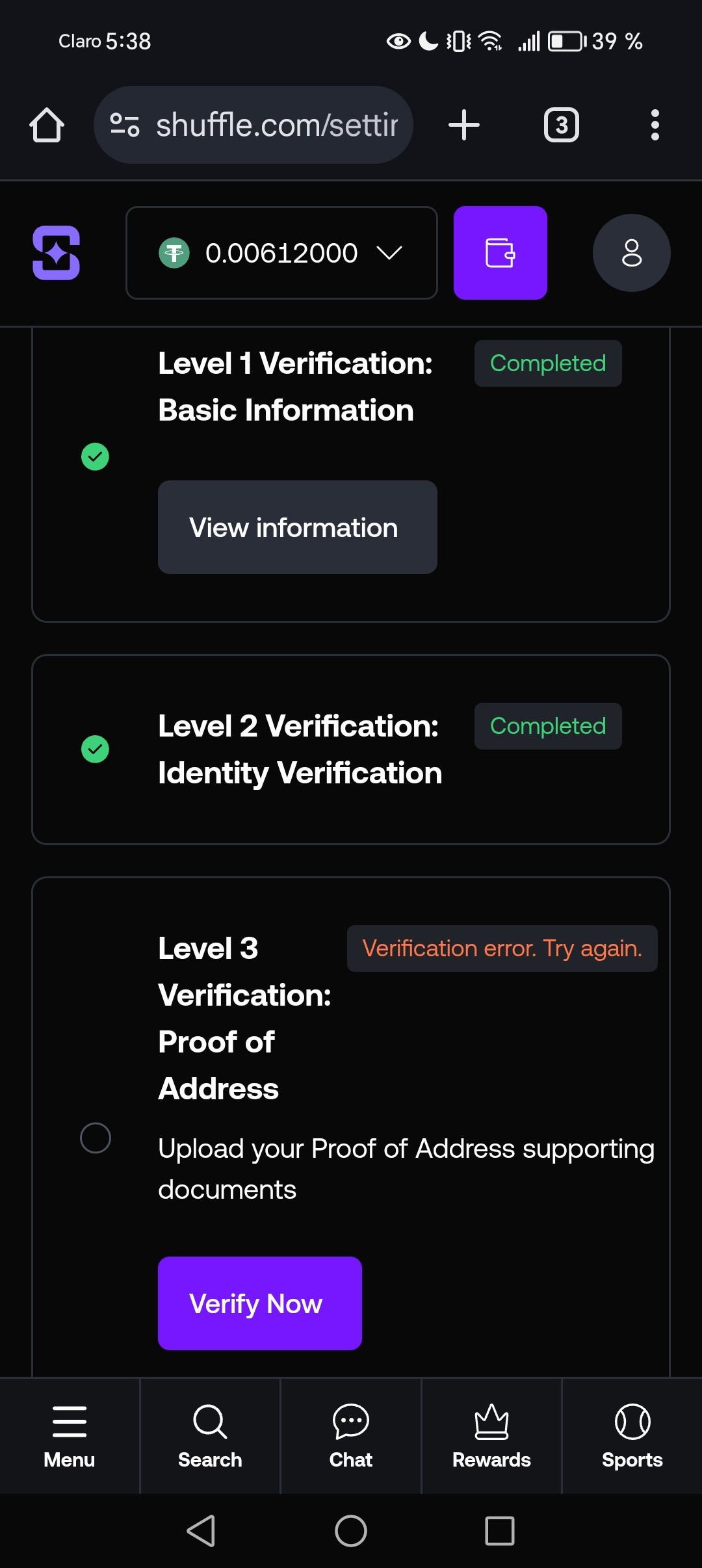
Task: Open browser three-dot overflow menu
Action: point(655,125)
